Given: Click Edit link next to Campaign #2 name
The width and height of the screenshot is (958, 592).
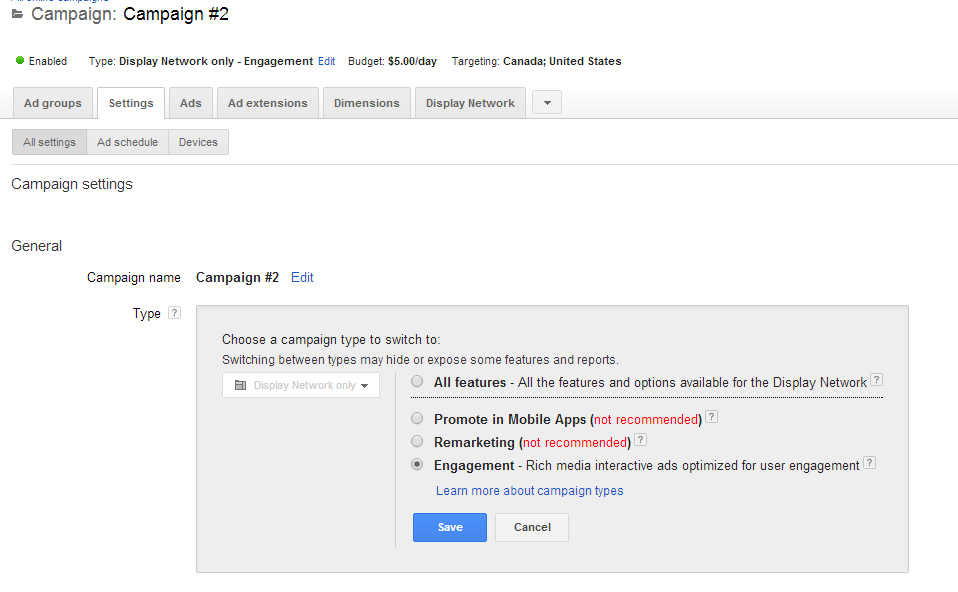Looking at the screenshot, I should 302,278.
